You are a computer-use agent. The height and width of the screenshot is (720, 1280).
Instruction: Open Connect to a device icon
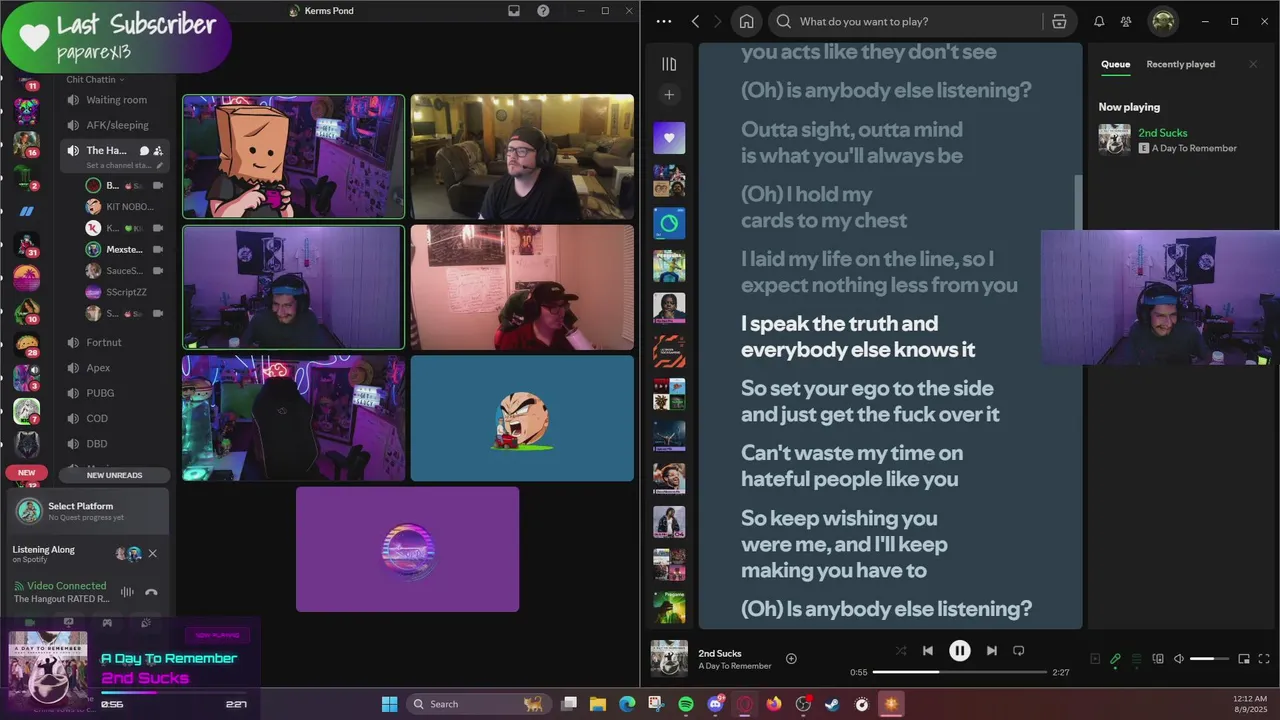pyautogui.click(x=1158, y=659)
